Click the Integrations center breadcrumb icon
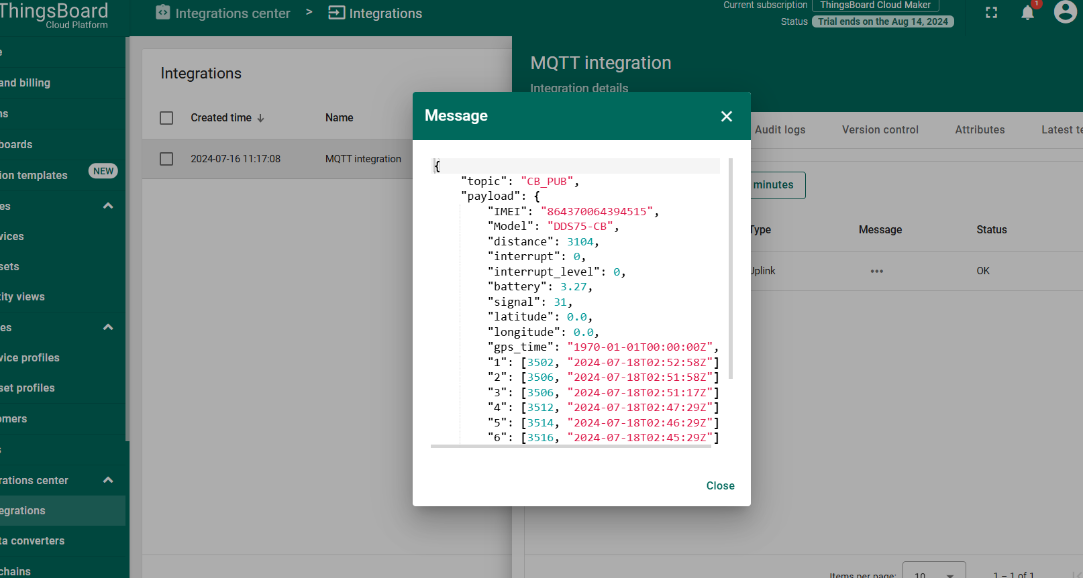Viewport: 1083px width, 578px height. click(163, 12)
